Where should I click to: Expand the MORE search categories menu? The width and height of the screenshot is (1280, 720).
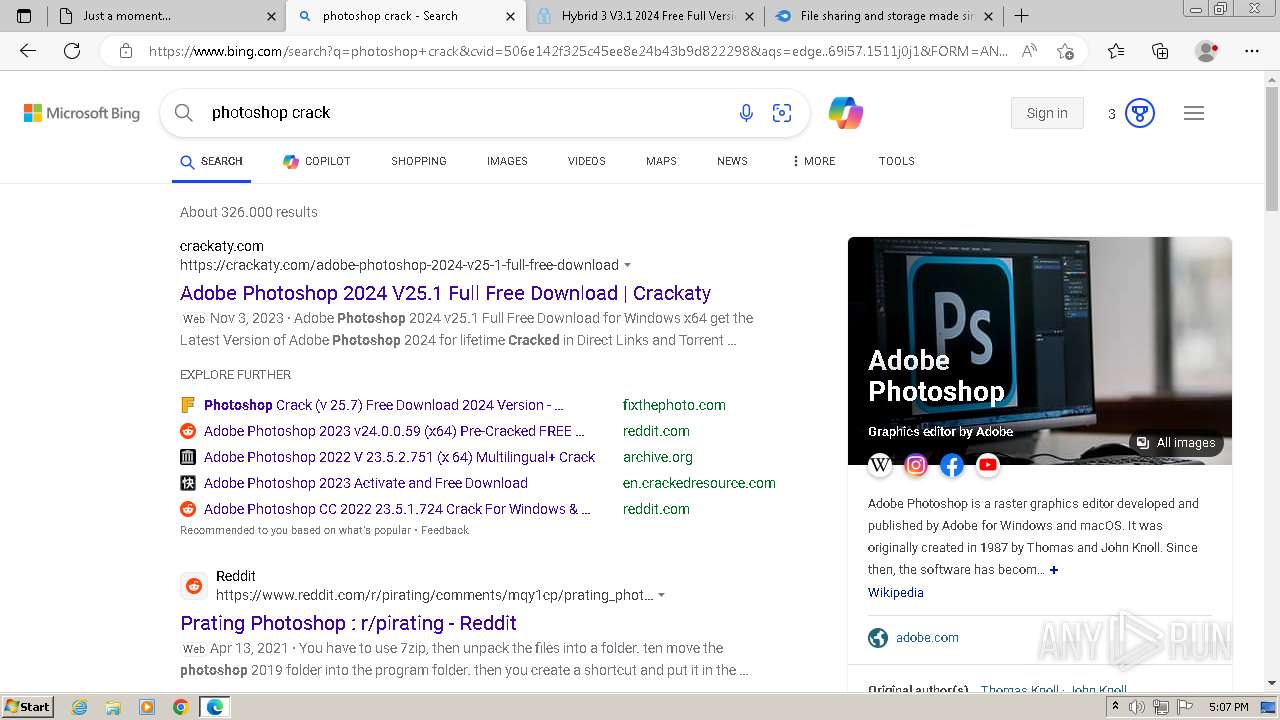[x=813, y=161]
